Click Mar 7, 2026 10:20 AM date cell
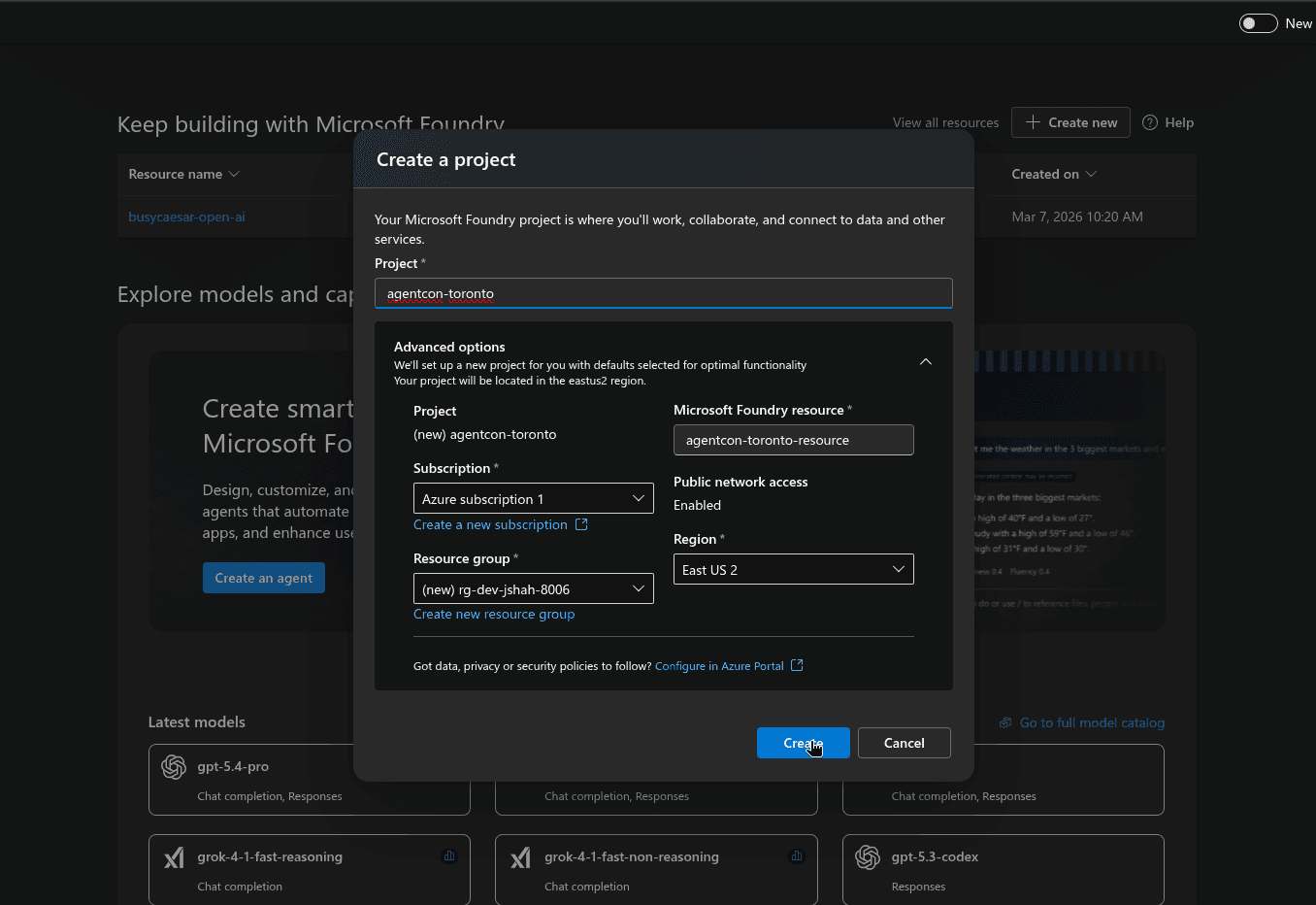 point(1077,217)
